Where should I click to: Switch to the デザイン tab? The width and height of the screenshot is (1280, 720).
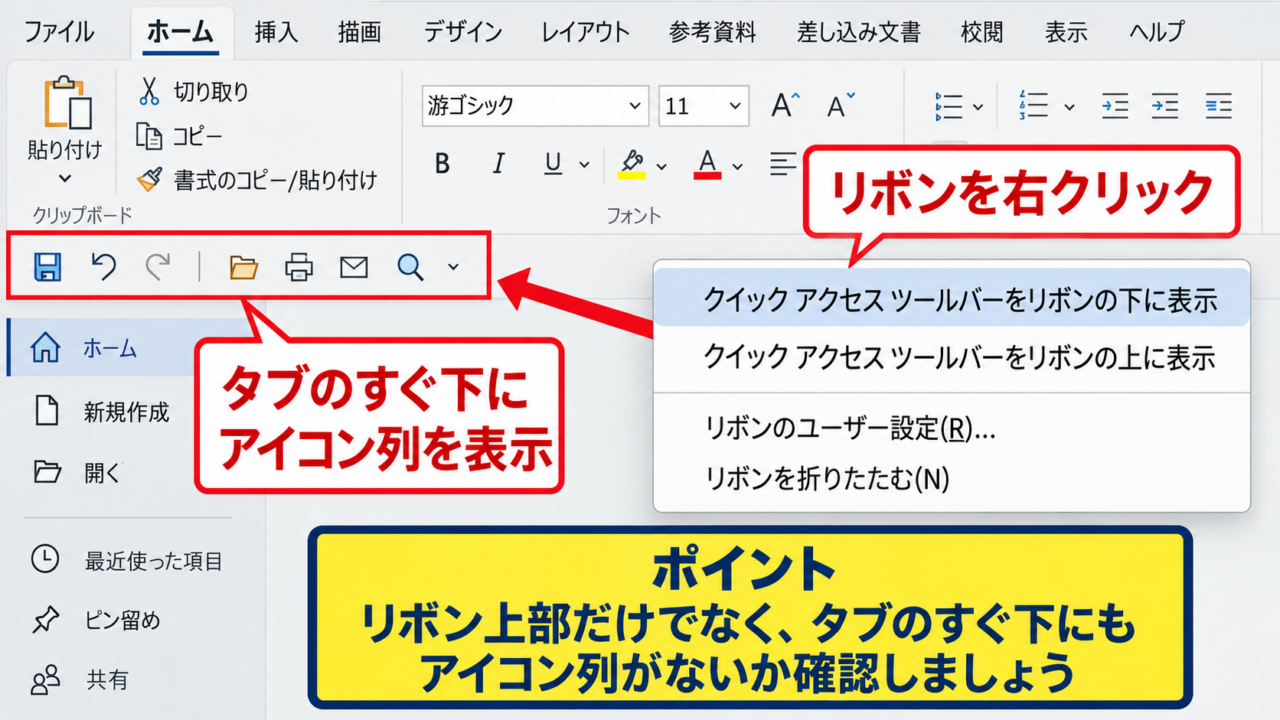(x=462, y=32)
